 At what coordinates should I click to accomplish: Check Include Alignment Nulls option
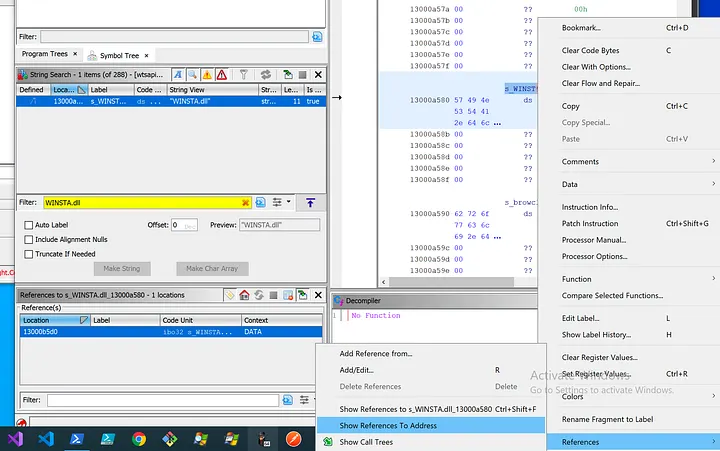tap(29, 239)
